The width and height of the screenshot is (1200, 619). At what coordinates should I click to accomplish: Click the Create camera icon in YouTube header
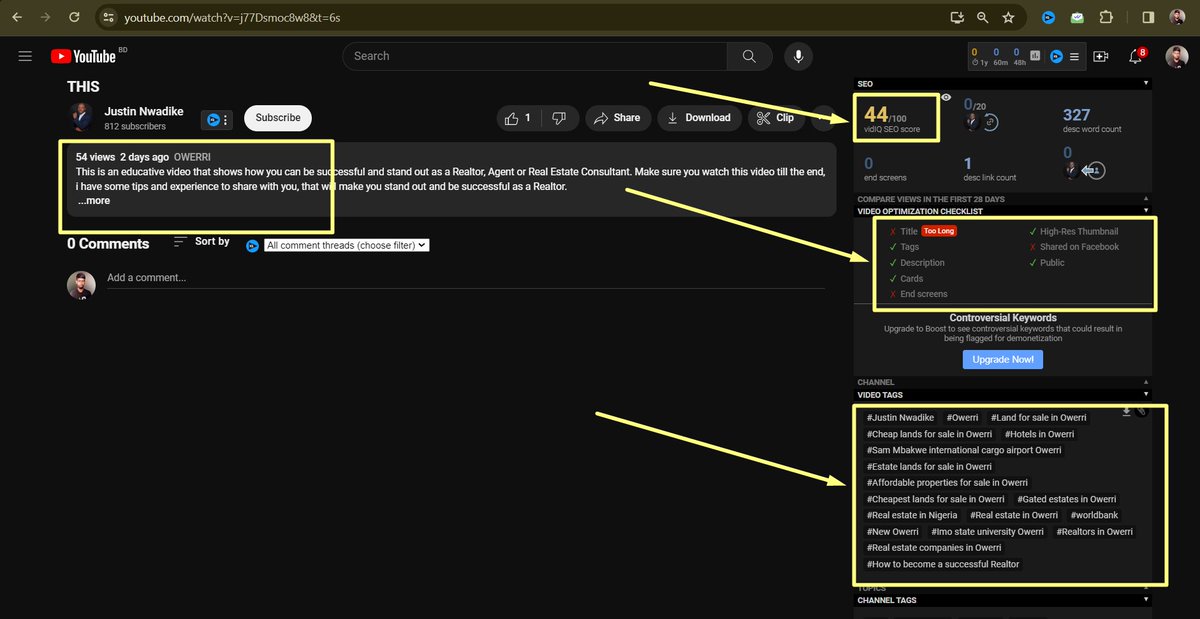pos(1100,56)
